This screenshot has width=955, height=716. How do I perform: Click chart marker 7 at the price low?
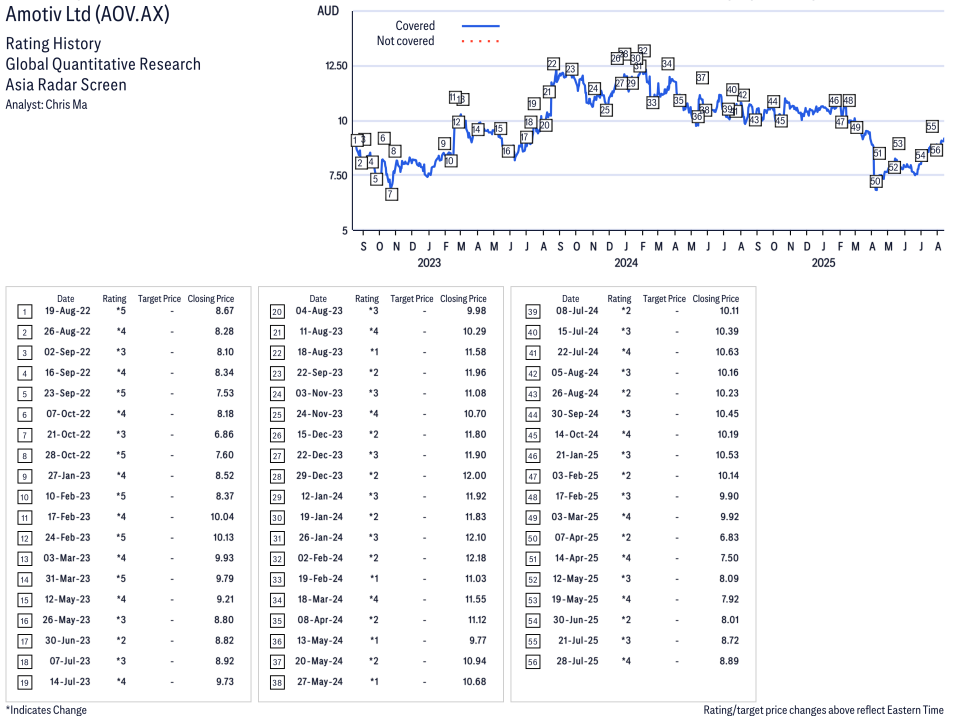pos(391,194)
